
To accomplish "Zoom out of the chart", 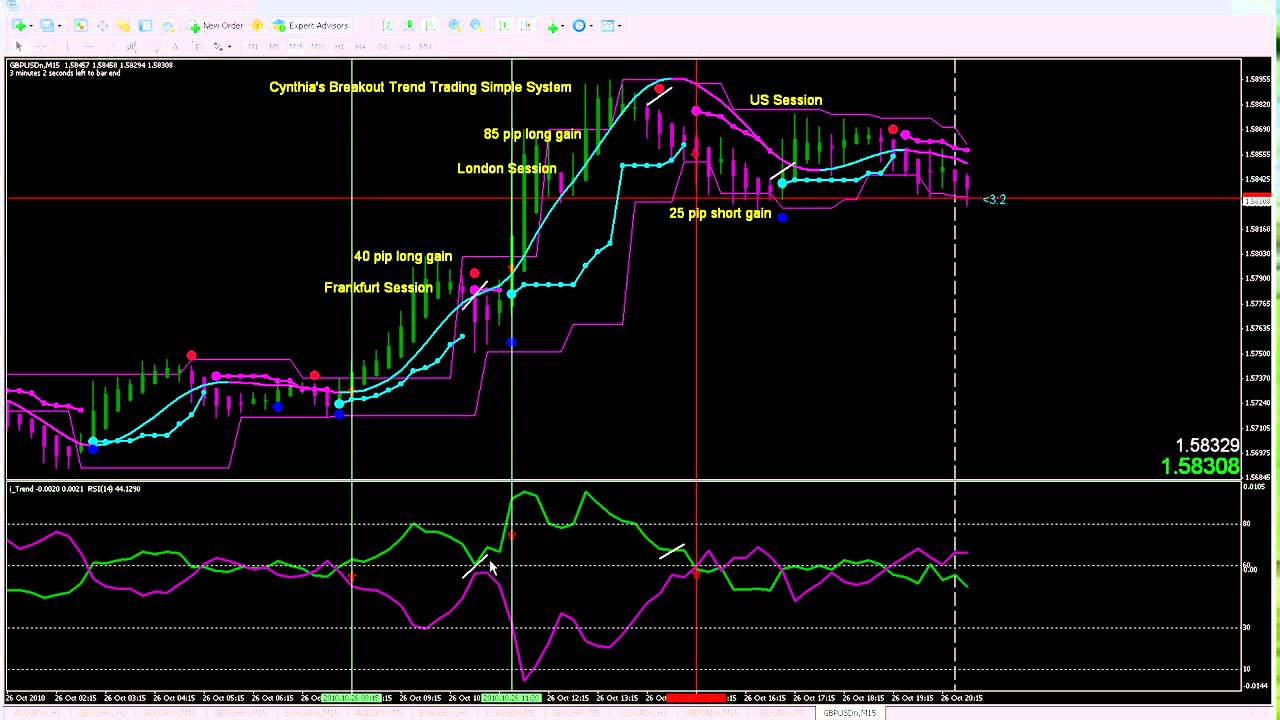I will point(477,25).
